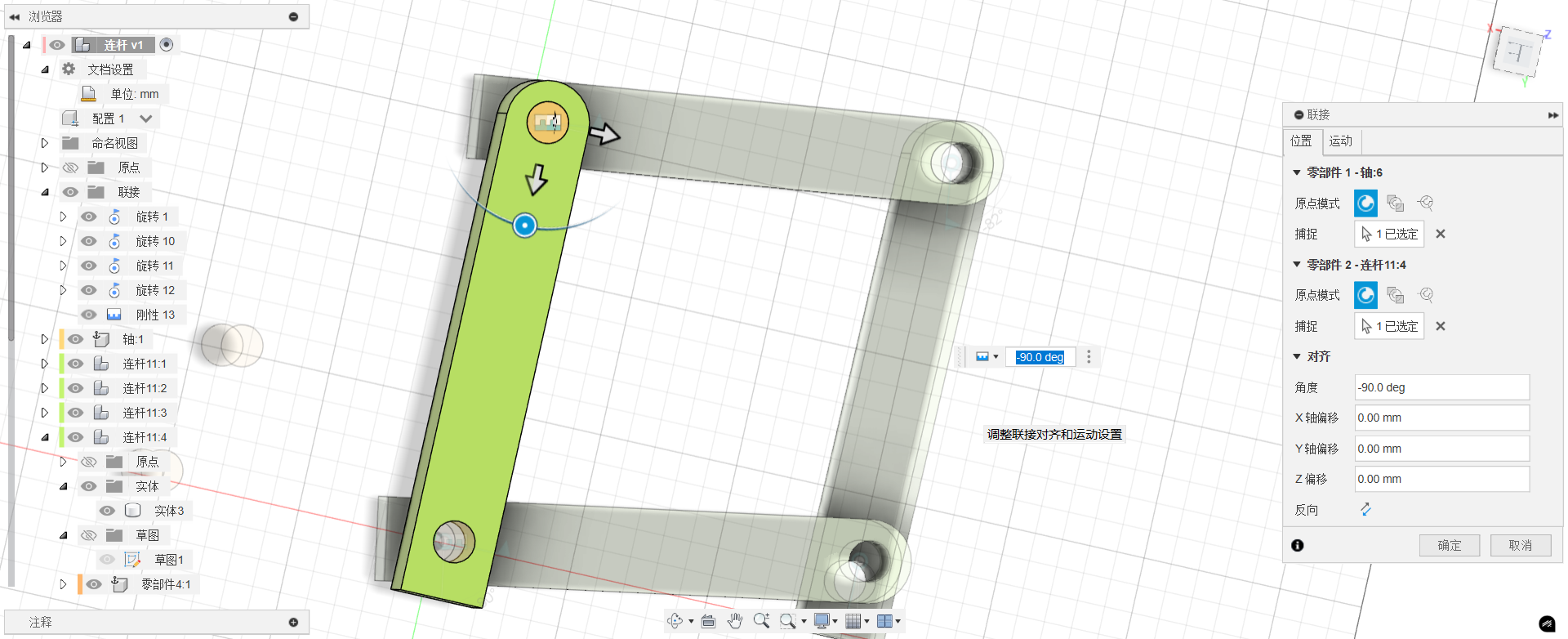
Task: Toggle visibility of 连杆 v1 root
Action: tap(56, 45)
